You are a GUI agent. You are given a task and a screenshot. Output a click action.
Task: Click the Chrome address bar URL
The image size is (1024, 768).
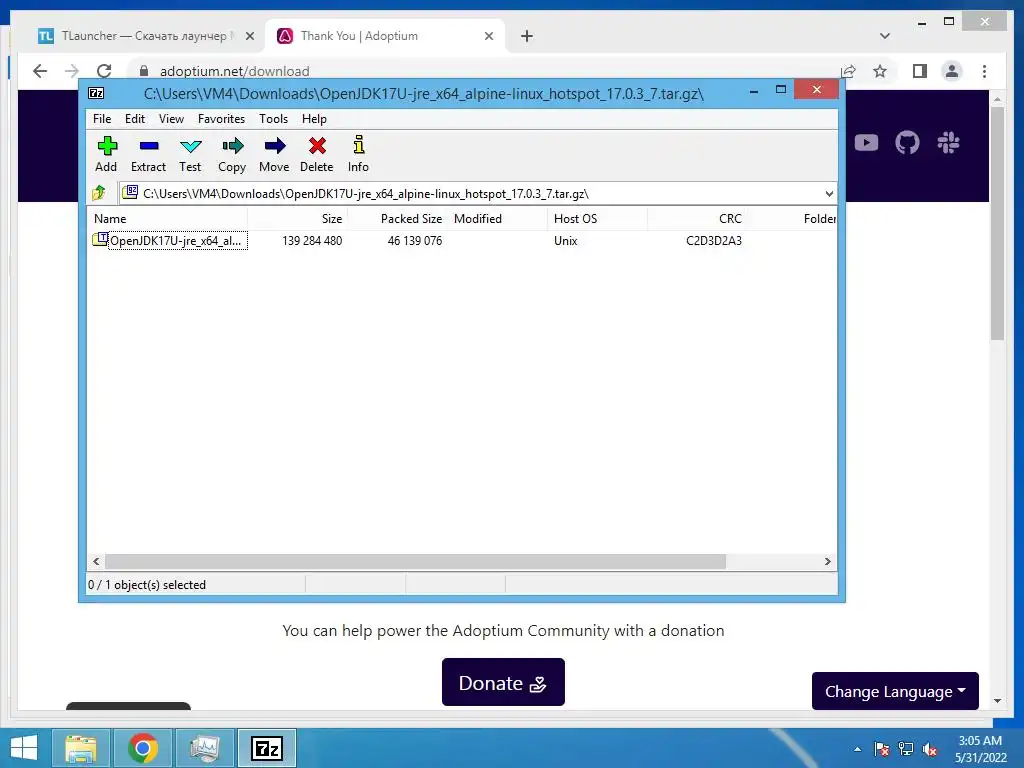tap(234, 71)
